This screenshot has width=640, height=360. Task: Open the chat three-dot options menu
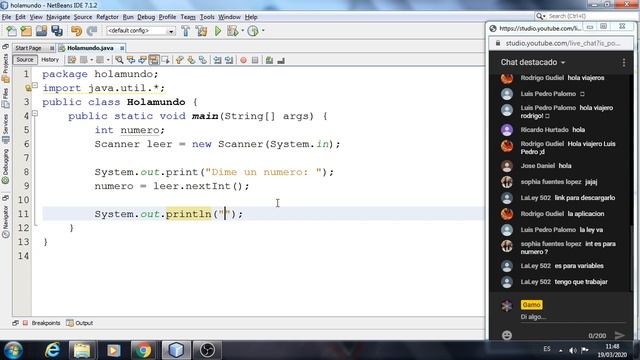click(x=624, y=62)
